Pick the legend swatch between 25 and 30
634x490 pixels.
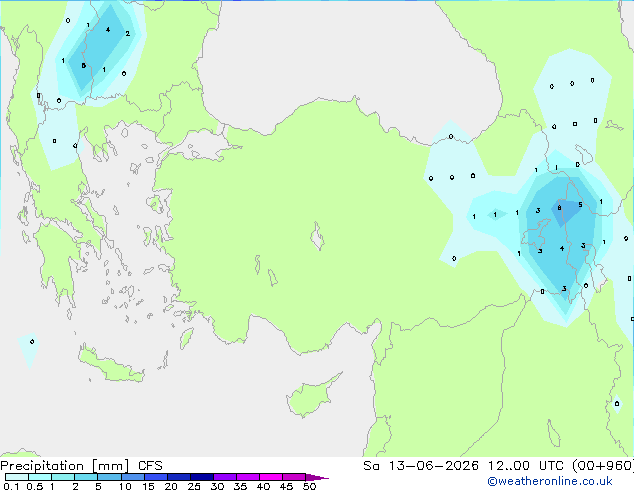pyautogui.click(x=201, y=477)
